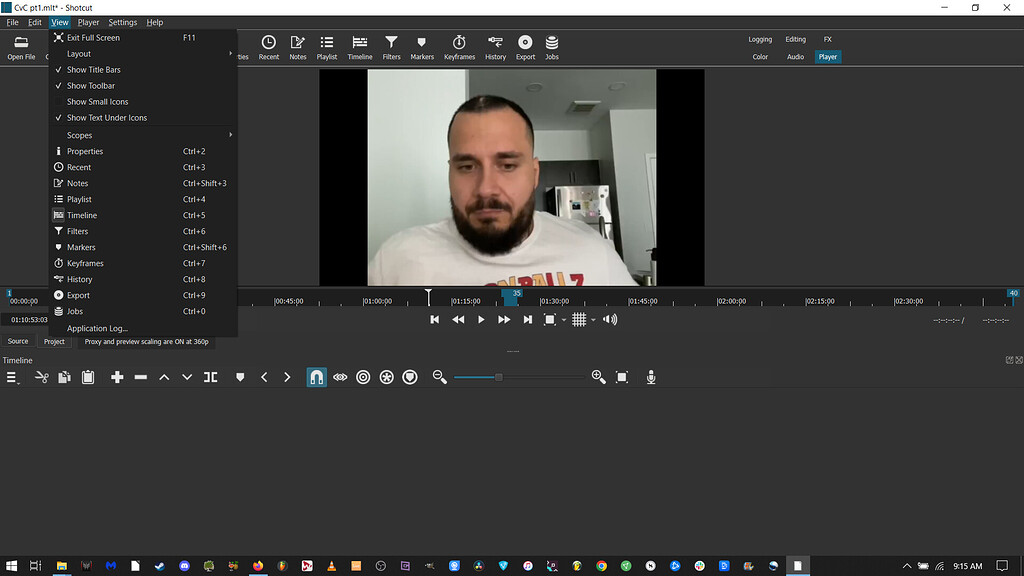Screen dimensions: 1024x576
Task: Open the Keyframes panel from toolbar
Action: (459, 47)
